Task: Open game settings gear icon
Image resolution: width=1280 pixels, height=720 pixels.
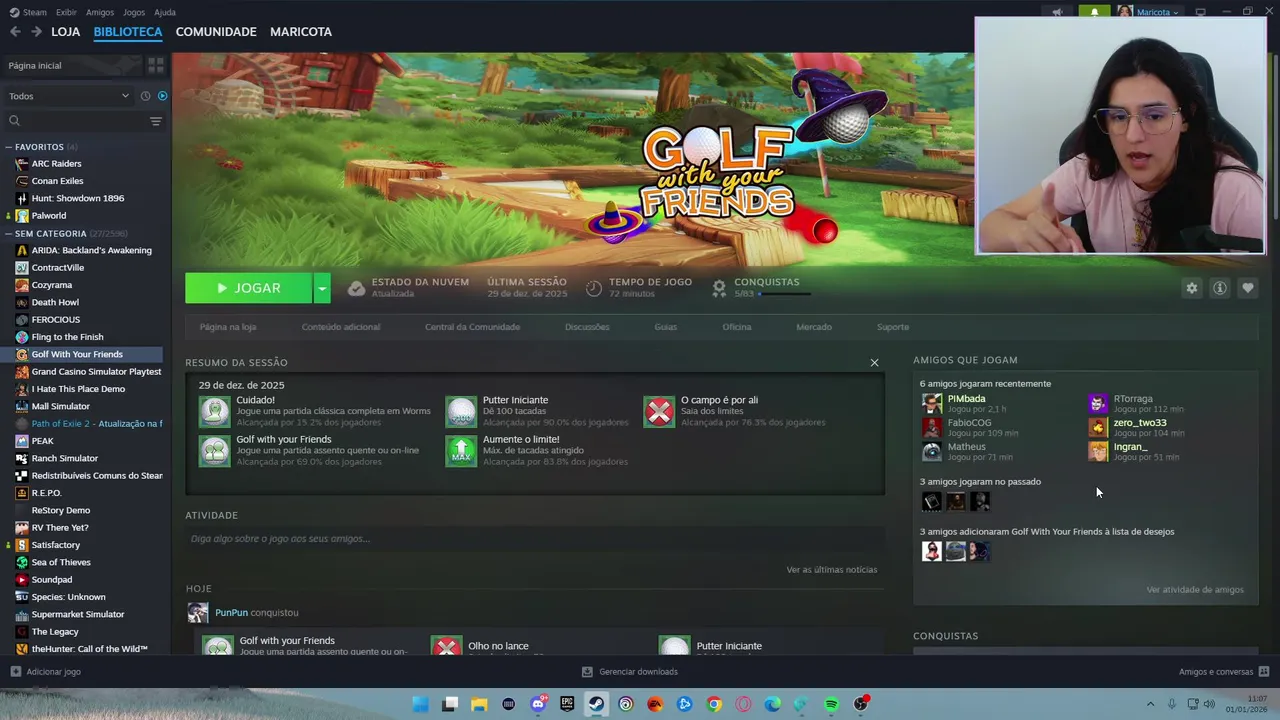Action: click(1191, 288)
